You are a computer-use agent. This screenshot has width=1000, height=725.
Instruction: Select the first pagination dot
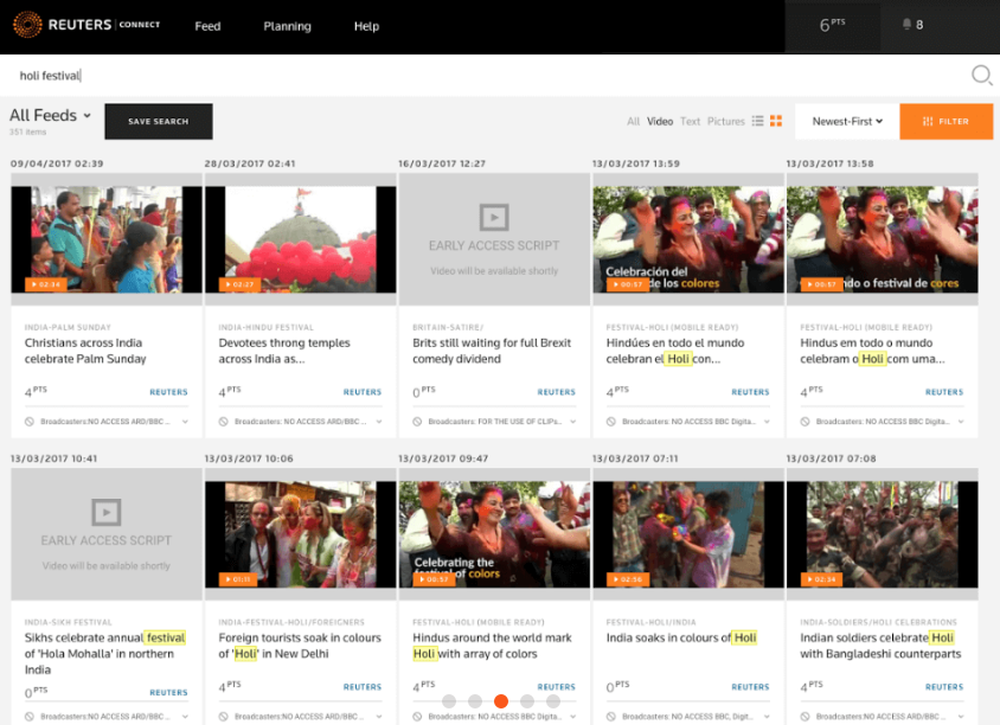point(449,701)
